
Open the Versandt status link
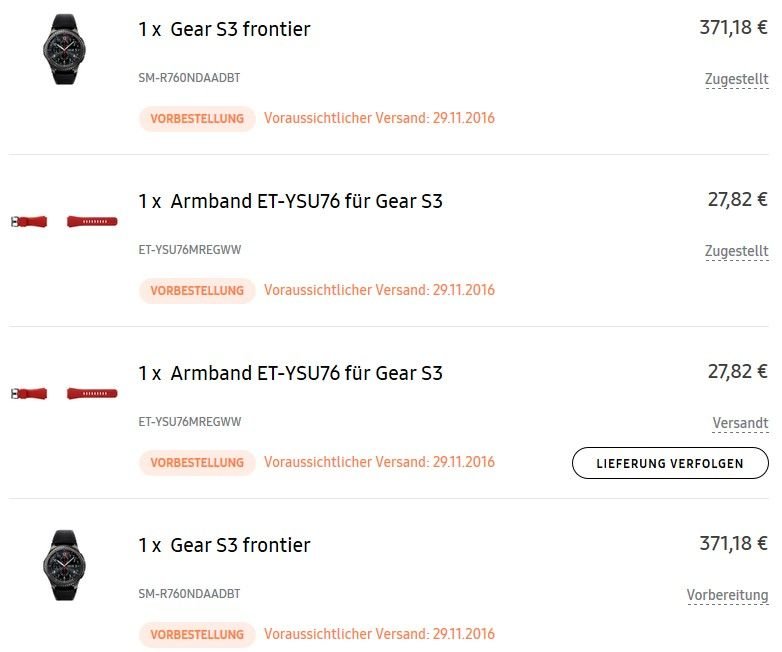click(x=740, y=423)
